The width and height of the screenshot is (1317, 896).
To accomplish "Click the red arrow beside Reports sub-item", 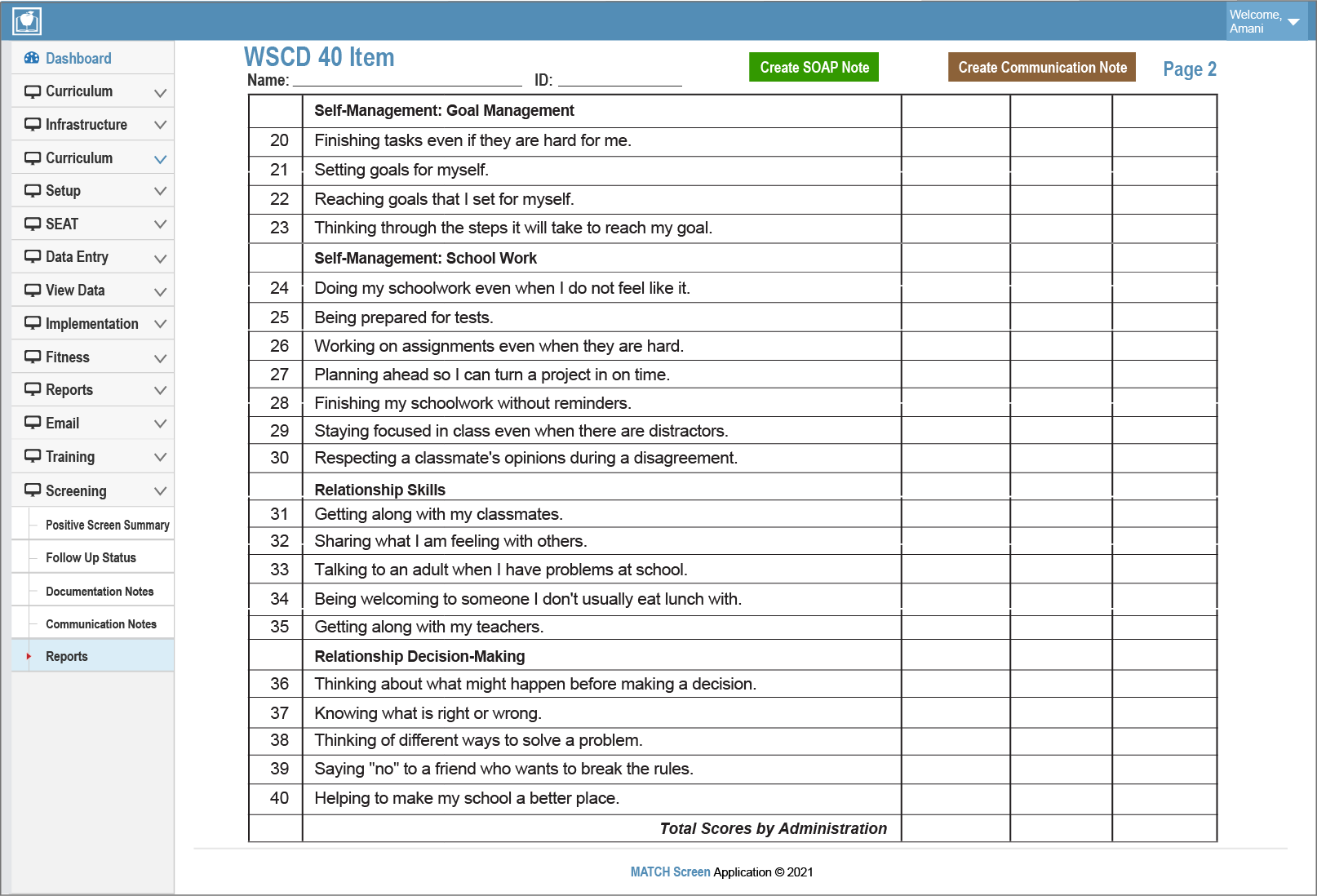I will point(30,655).
